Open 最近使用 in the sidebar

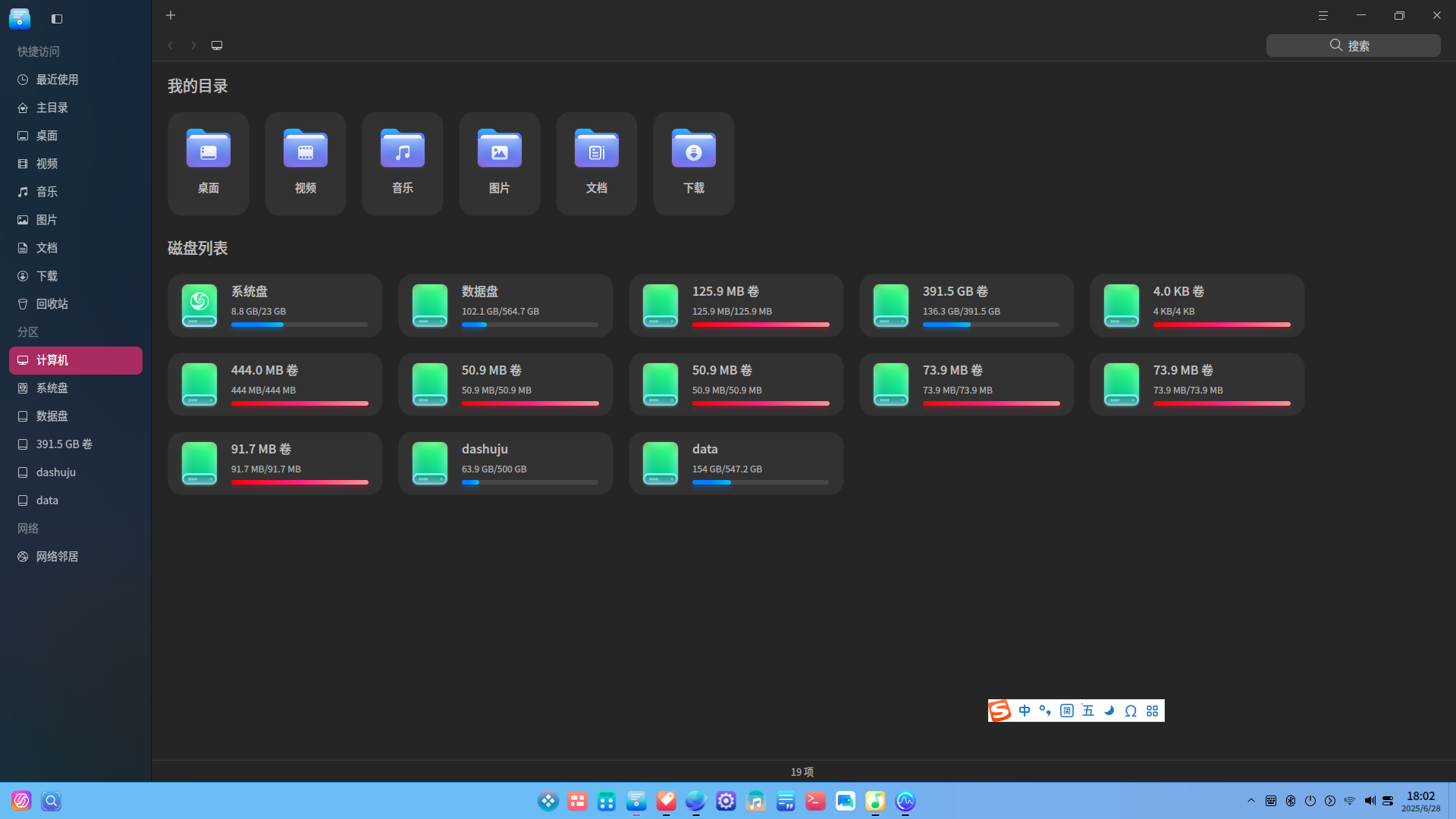click(x=76, y=80)
